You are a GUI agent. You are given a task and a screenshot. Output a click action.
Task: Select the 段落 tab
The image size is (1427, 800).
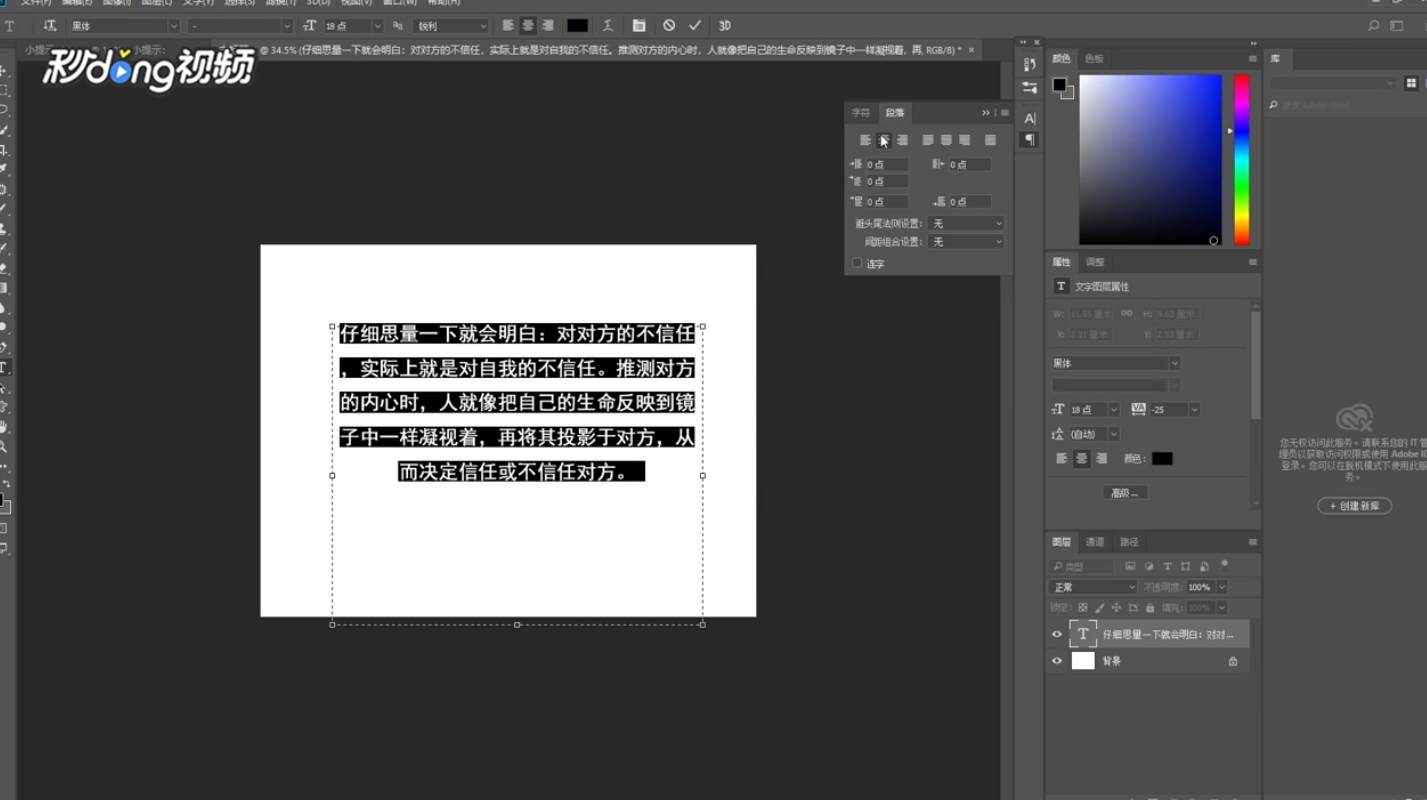(895, 113)
